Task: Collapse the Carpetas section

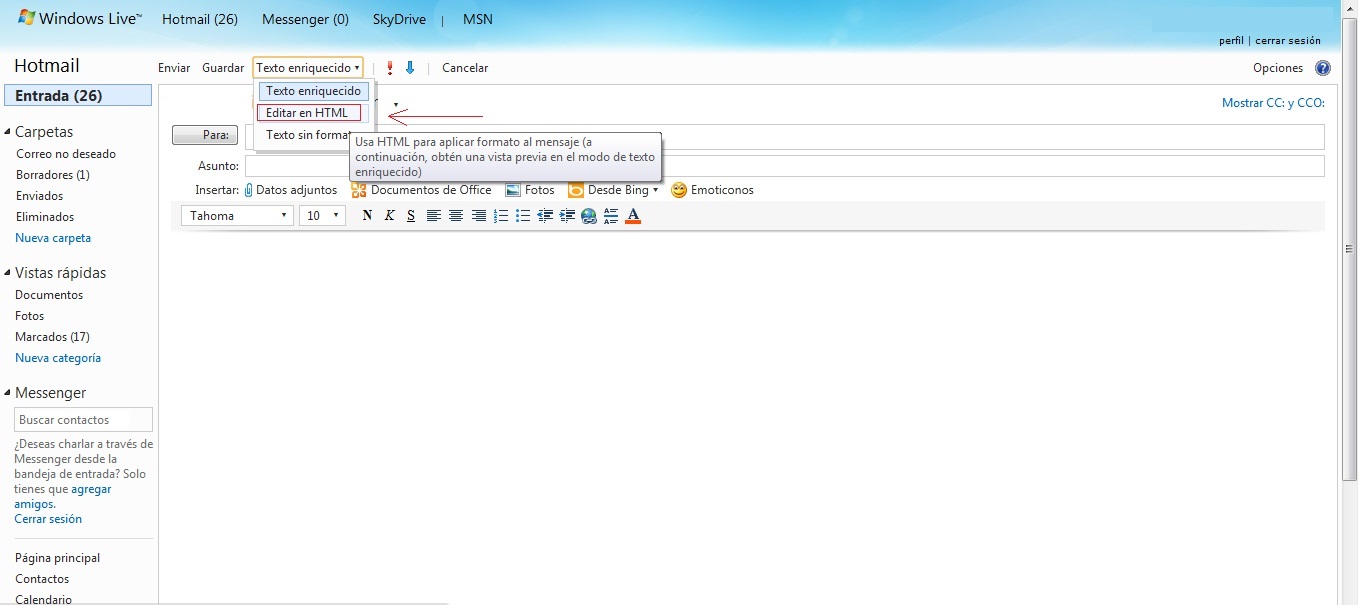Action: 8,132
